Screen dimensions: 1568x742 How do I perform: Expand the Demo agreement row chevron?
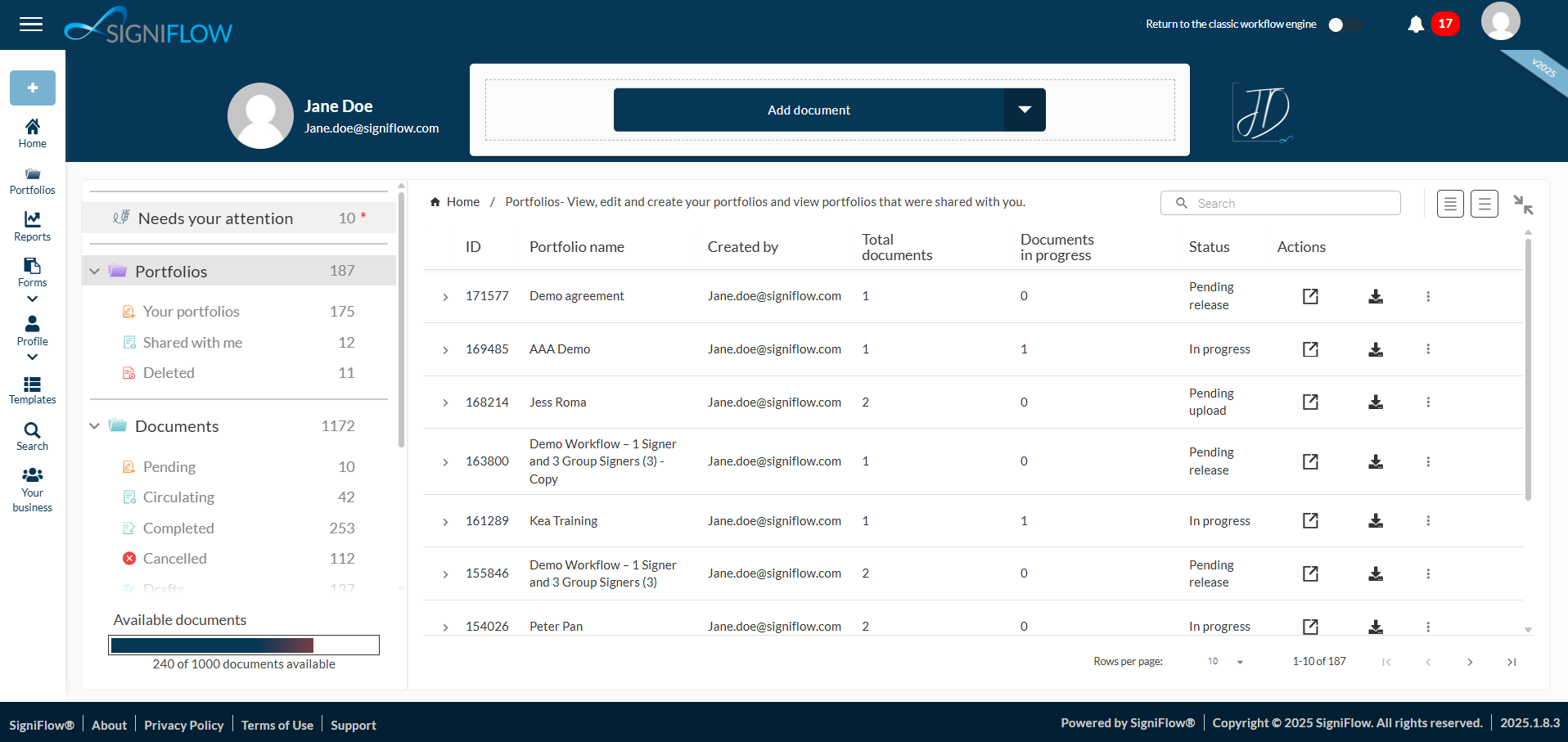446,296
